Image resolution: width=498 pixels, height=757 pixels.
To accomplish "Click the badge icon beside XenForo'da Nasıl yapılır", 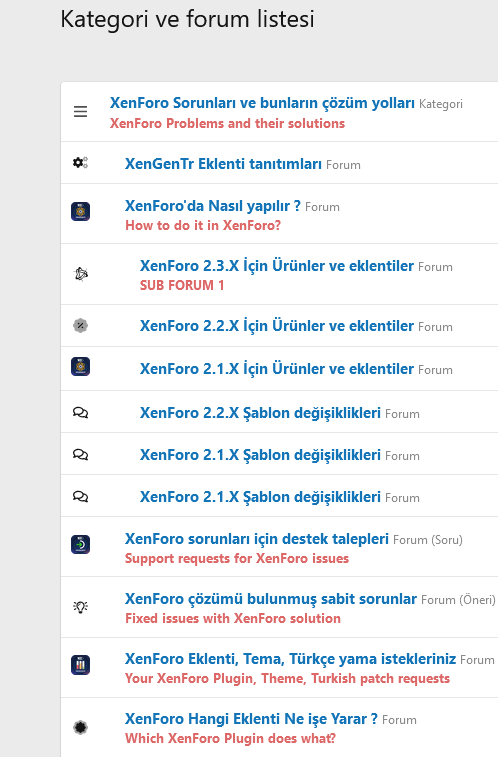I will (81, 211).
